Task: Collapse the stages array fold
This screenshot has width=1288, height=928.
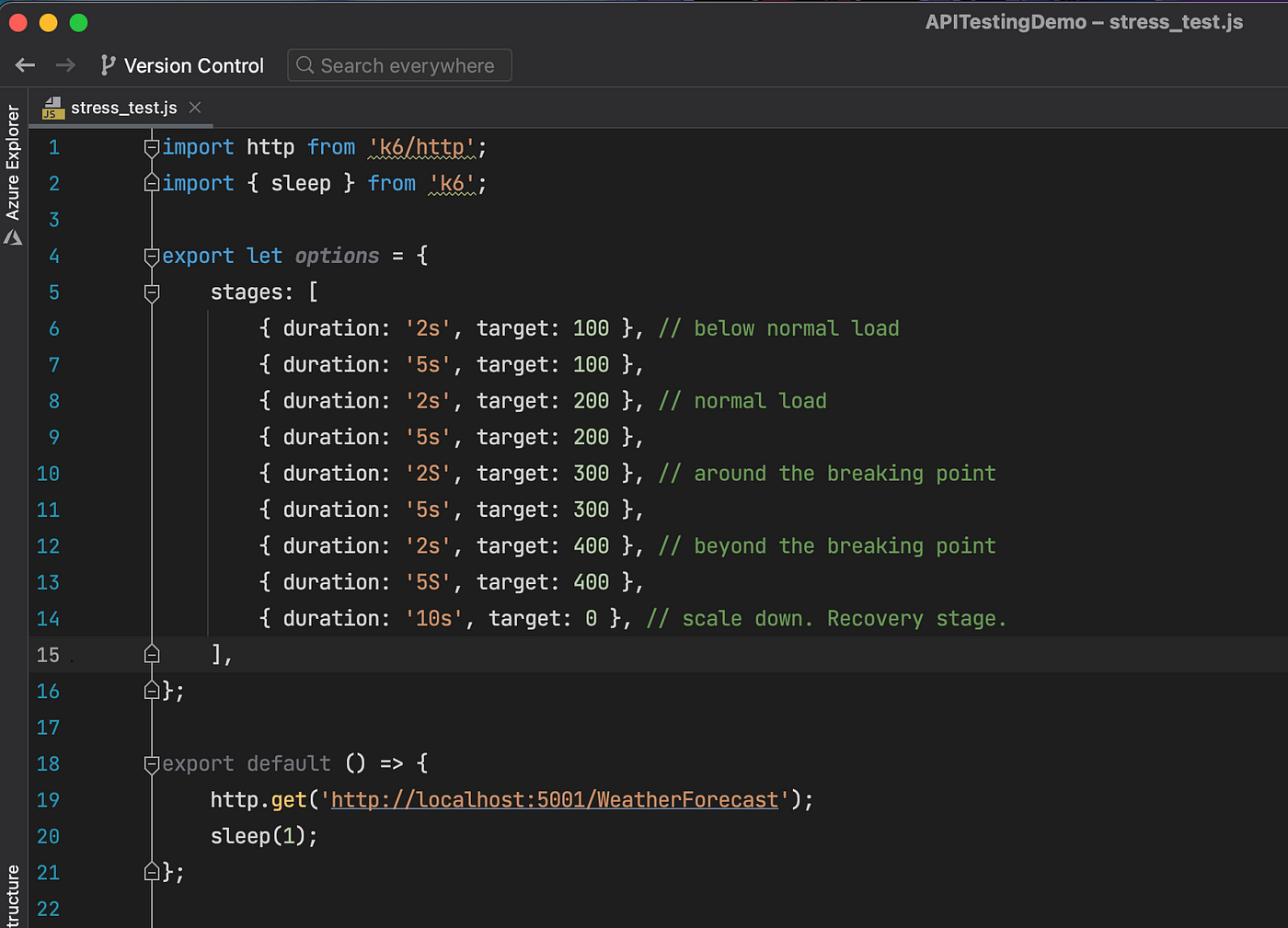Action: tap(152, 292)
